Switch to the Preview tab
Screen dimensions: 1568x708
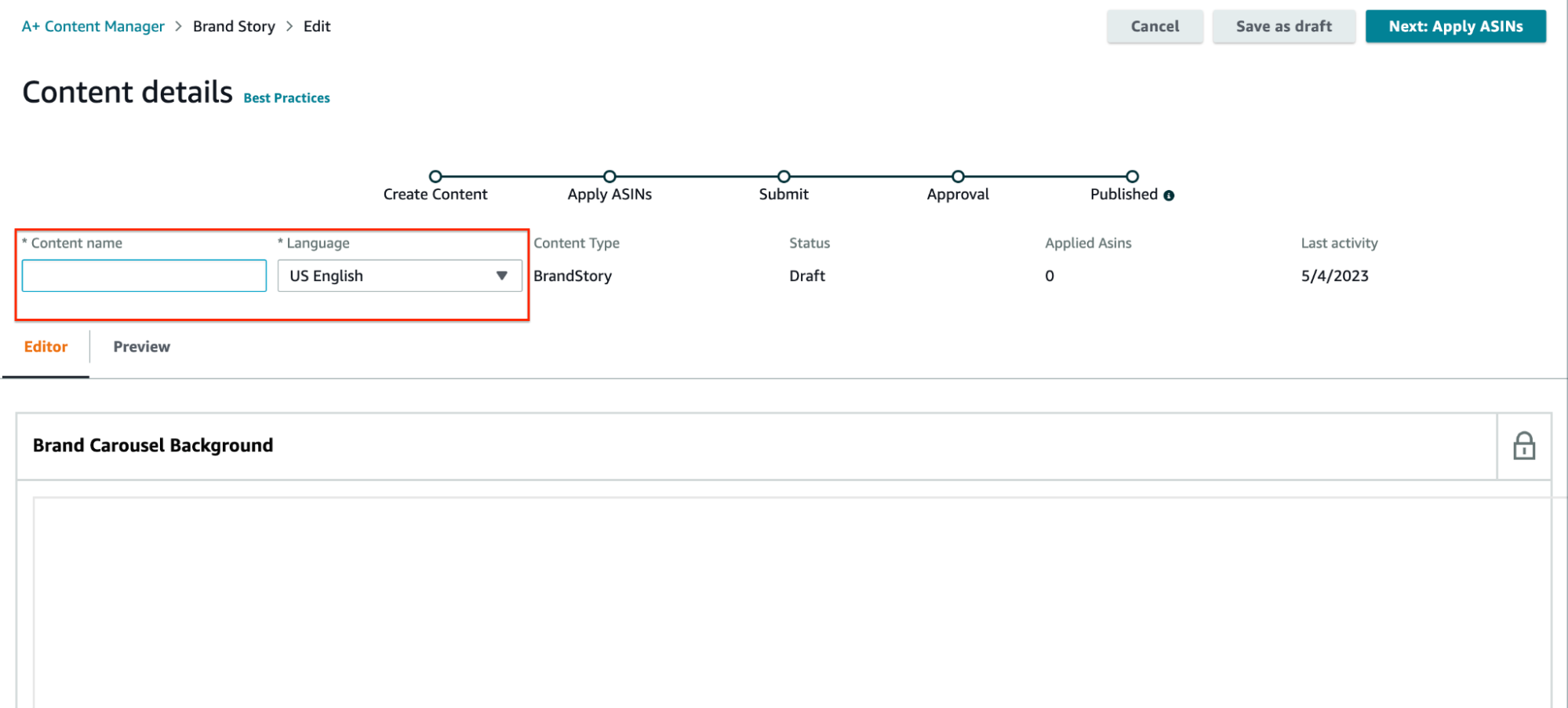(x=141, y=347)
